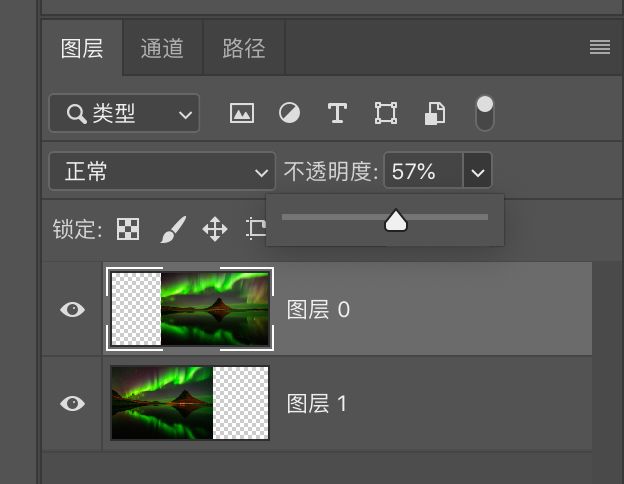Screen dimensions: 624x484
Task: Click the artboard nesting lock icon
Action: point(255,229)
